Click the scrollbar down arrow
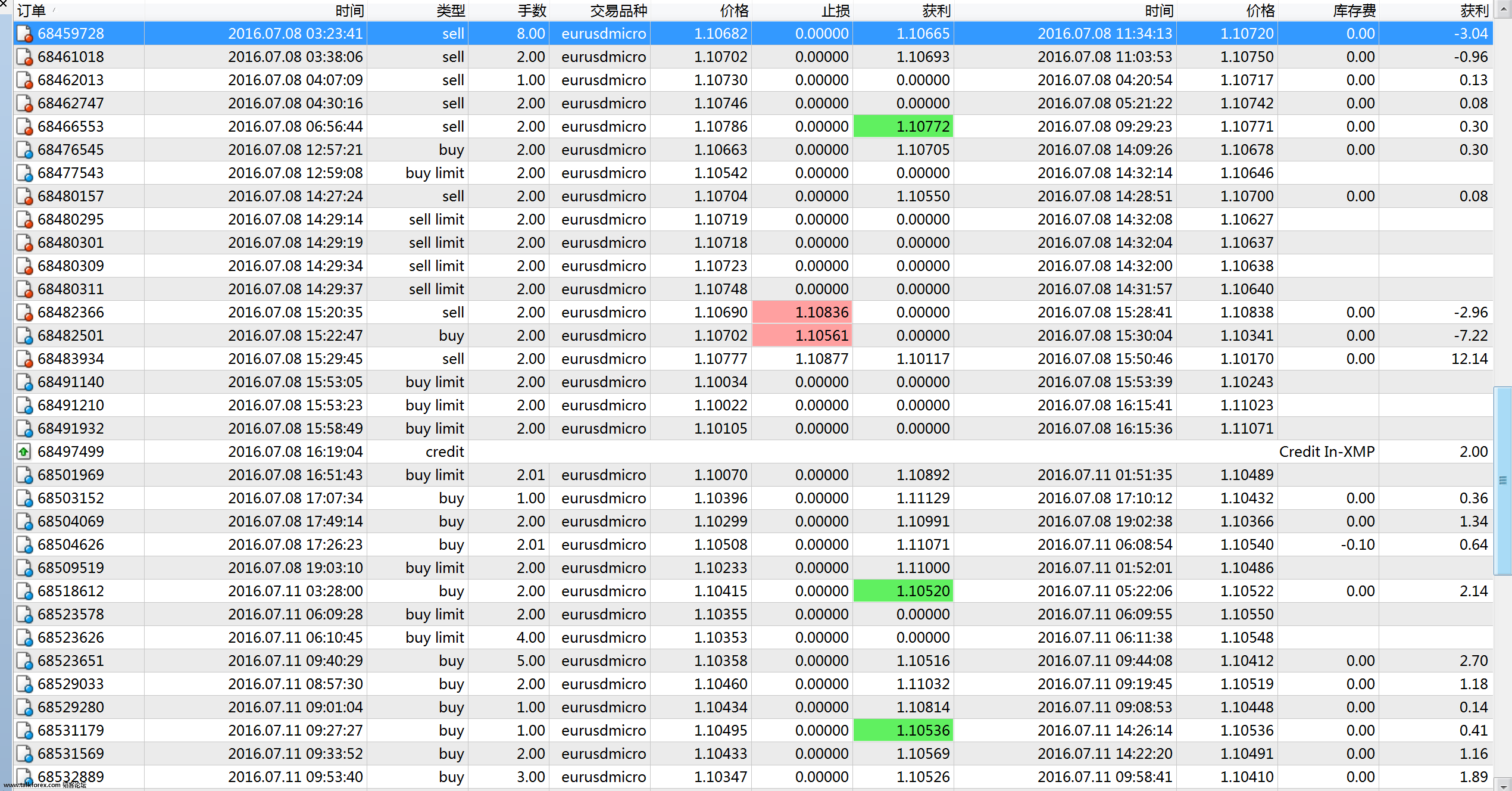 (1503, 784)
